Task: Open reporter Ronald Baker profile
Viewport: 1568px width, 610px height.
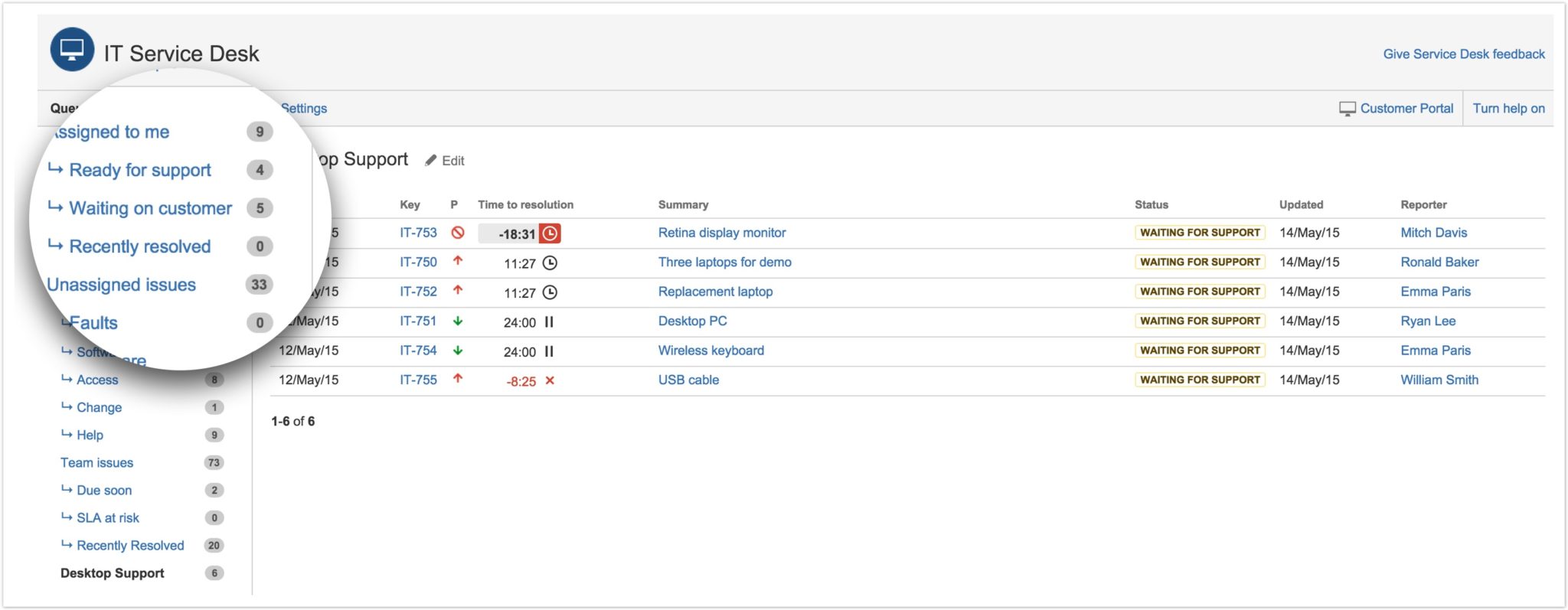Action: (x=1439, y=262)
